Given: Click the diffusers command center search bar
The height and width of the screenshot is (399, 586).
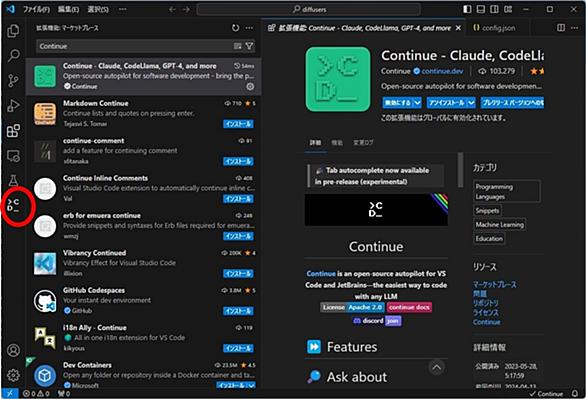Looking at the screenshot, I should pyautogui.click(x=309, y=9).
